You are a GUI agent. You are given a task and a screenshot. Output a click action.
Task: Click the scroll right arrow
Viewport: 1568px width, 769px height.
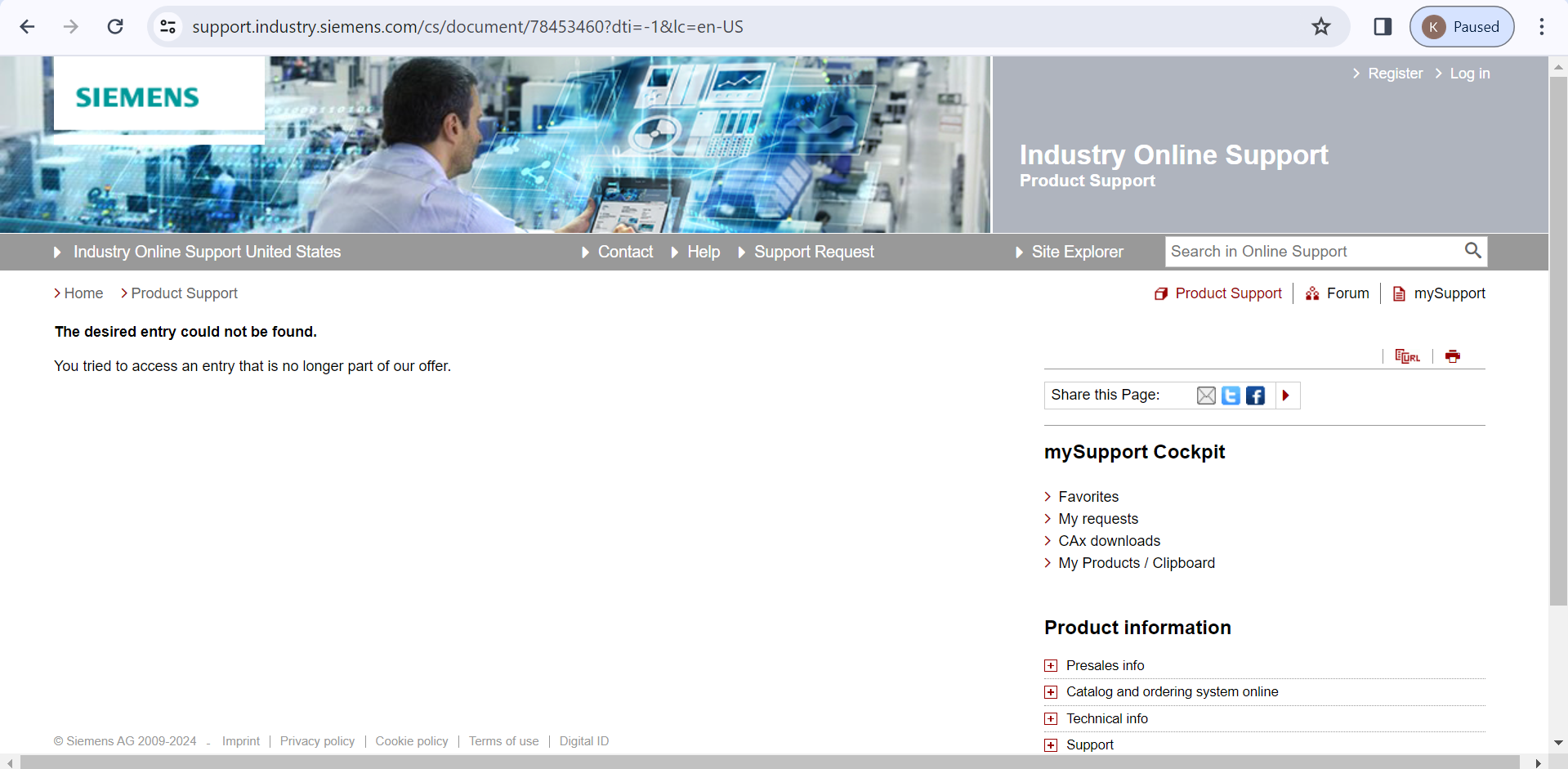tap(1538, 762)
